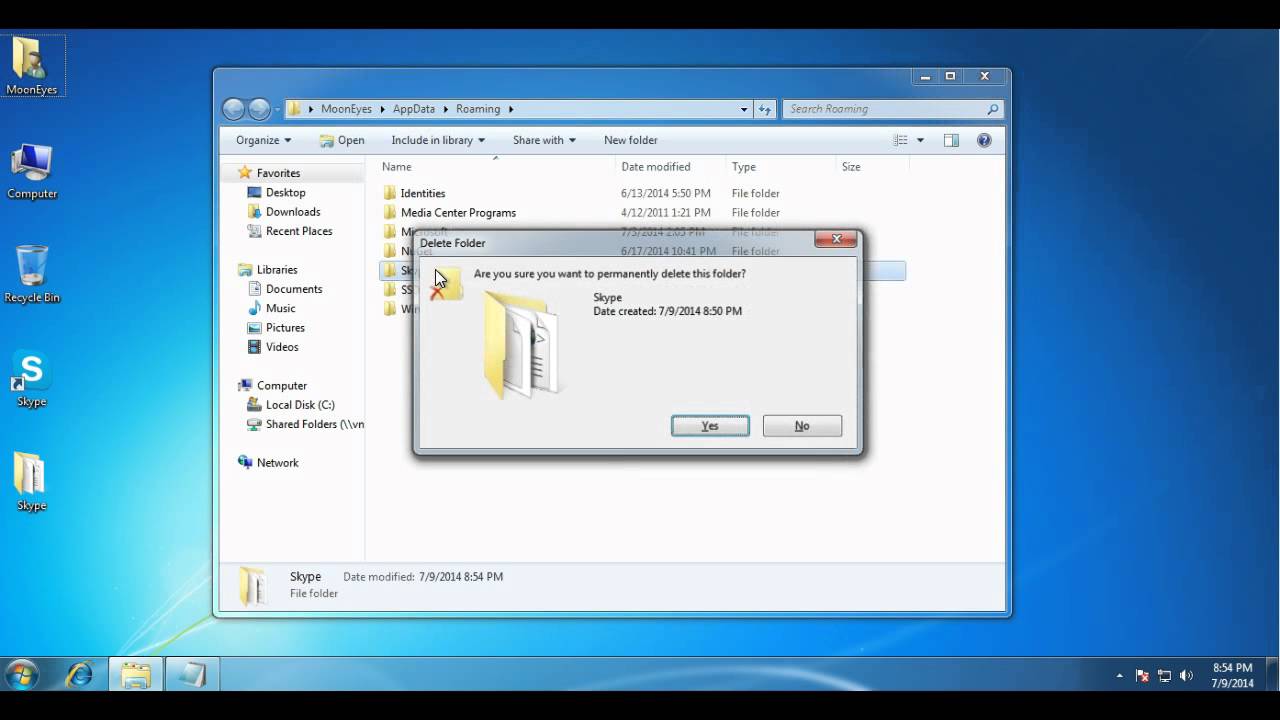
Task: Select Network in the navigation pane
Action: click(277, 463)
